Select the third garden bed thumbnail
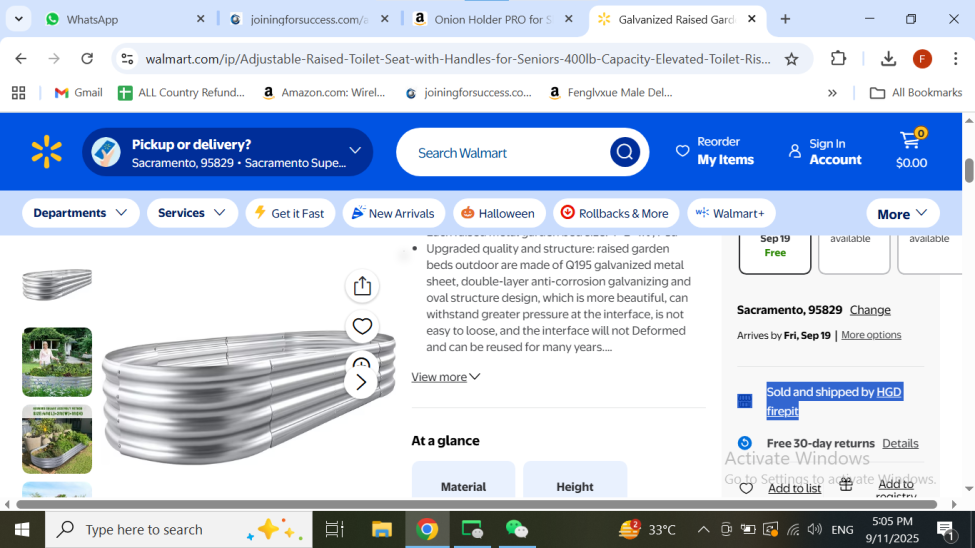 click(x=57, y=440)
